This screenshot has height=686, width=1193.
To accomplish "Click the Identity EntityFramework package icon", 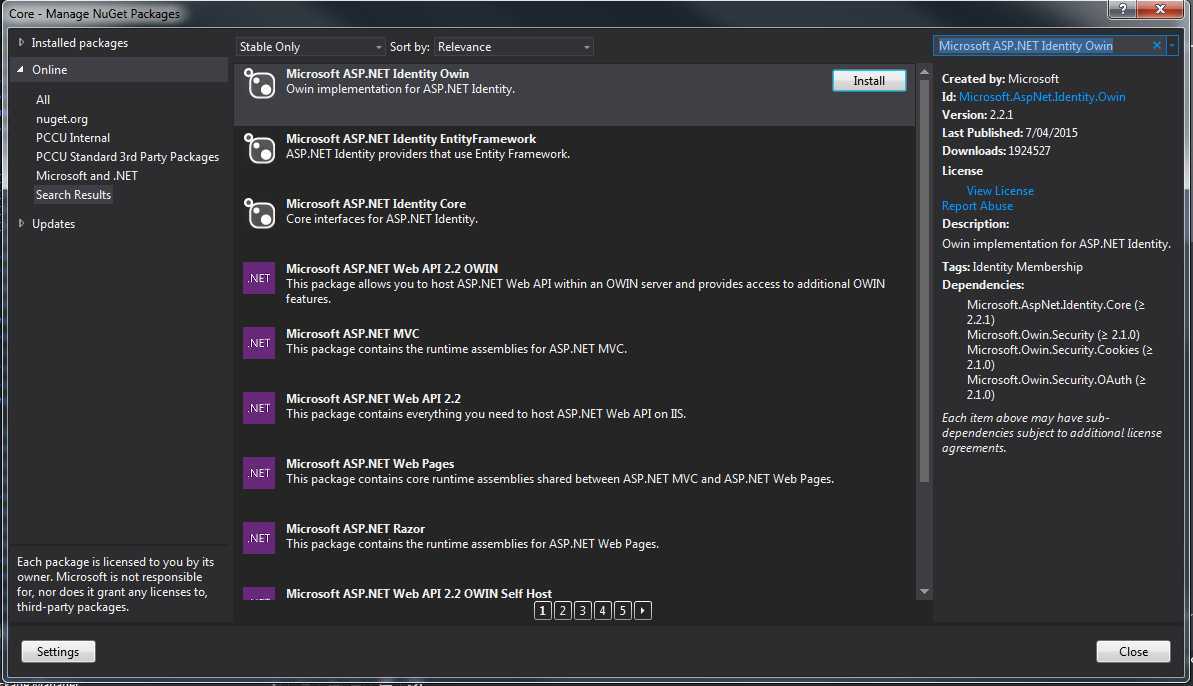I will (x=259, y=148).
